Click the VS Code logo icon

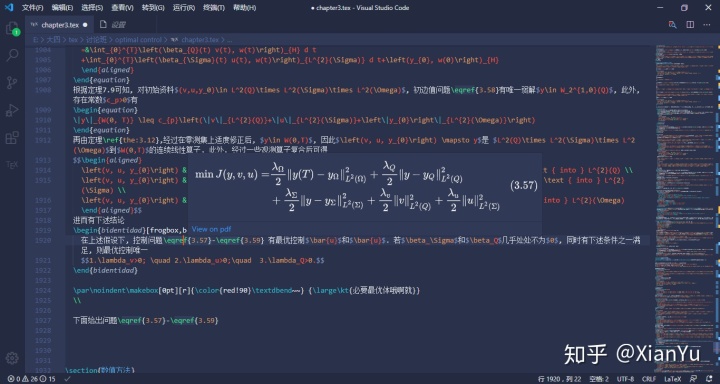pyautogui.click(x=9, y=7)
